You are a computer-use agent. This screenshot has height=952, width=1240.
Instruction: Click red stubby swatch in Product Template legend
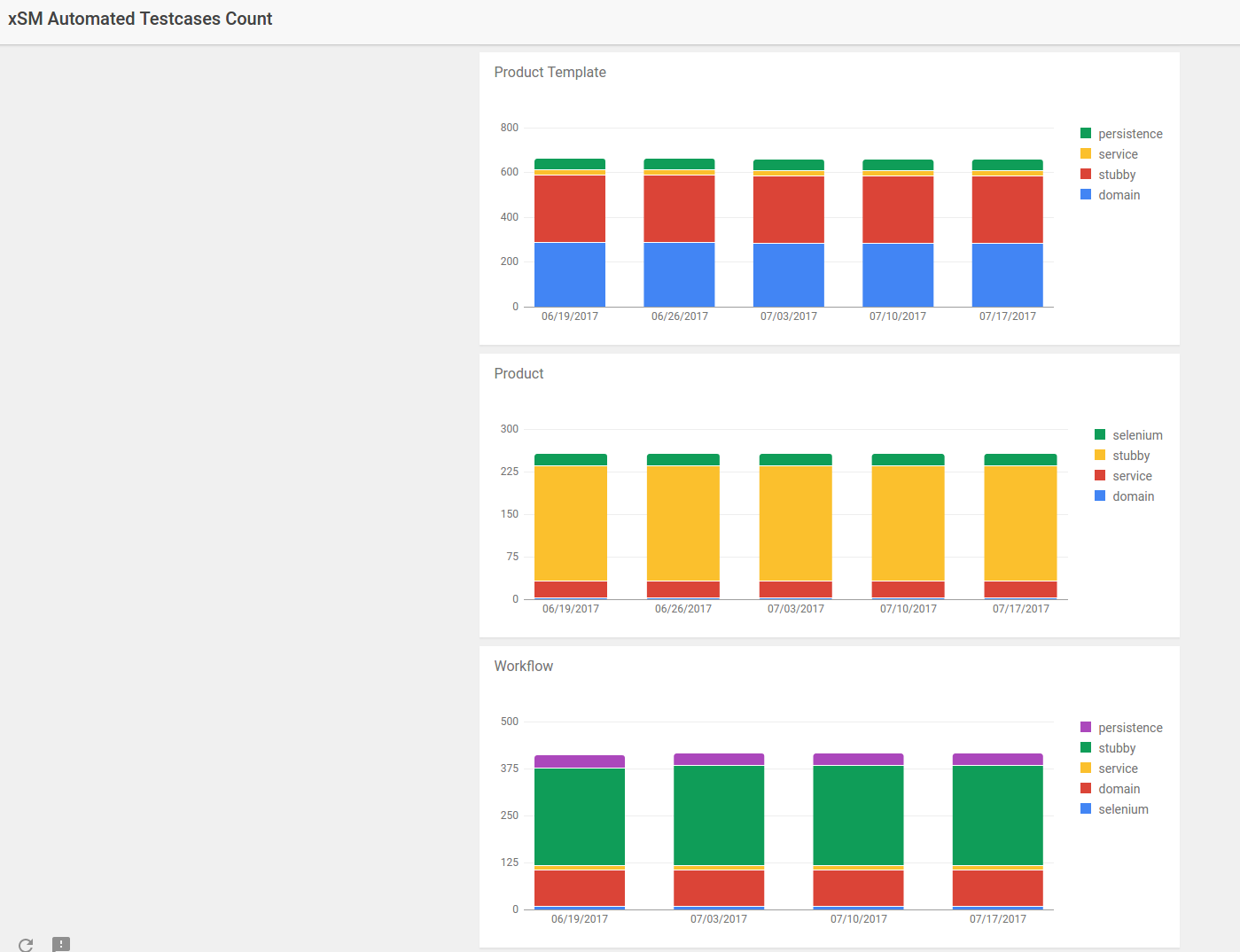(1086, 174)
